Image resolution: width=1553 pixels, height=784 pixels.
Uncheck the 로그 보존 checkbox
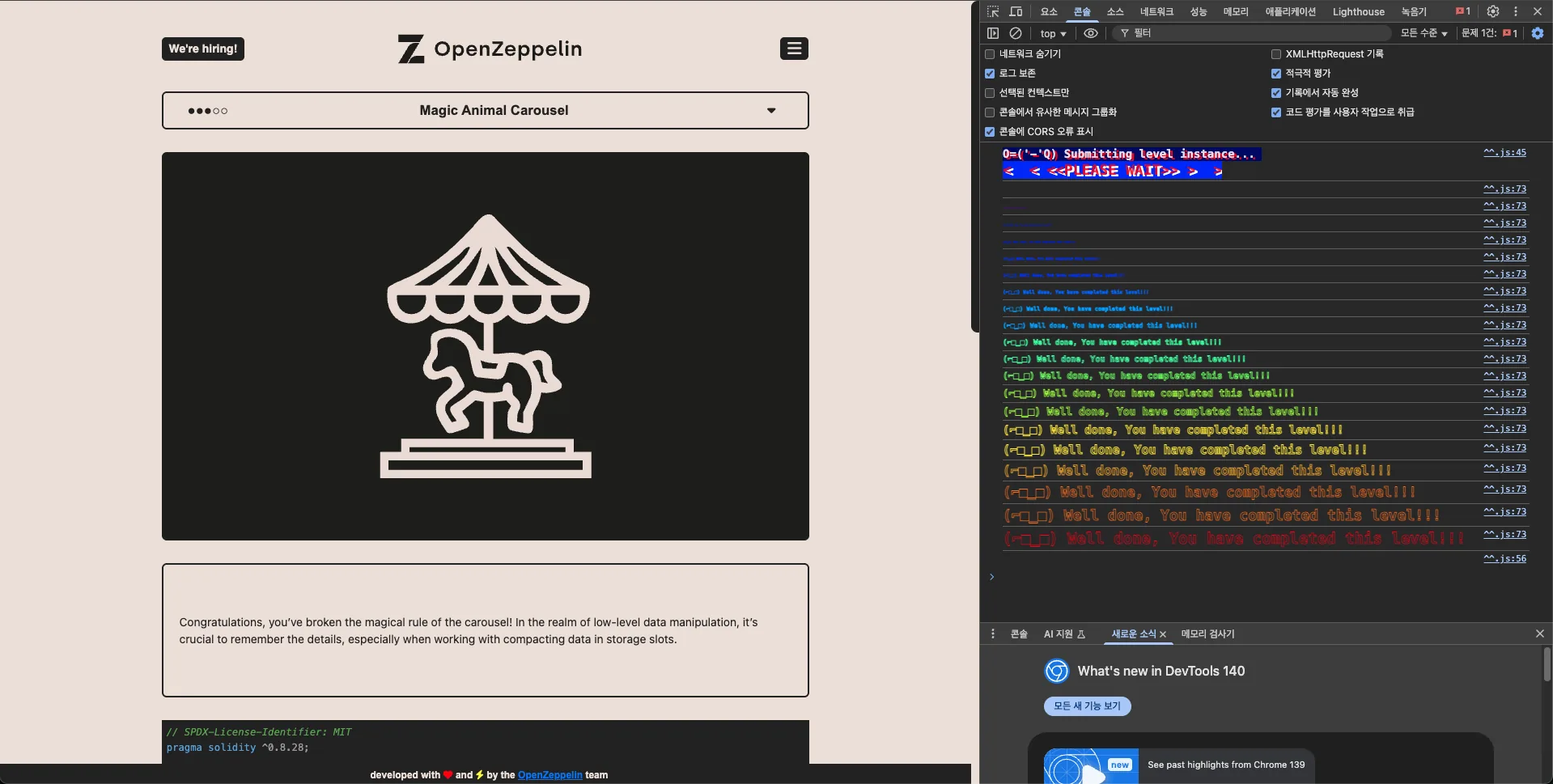click(x=990, y=74)
